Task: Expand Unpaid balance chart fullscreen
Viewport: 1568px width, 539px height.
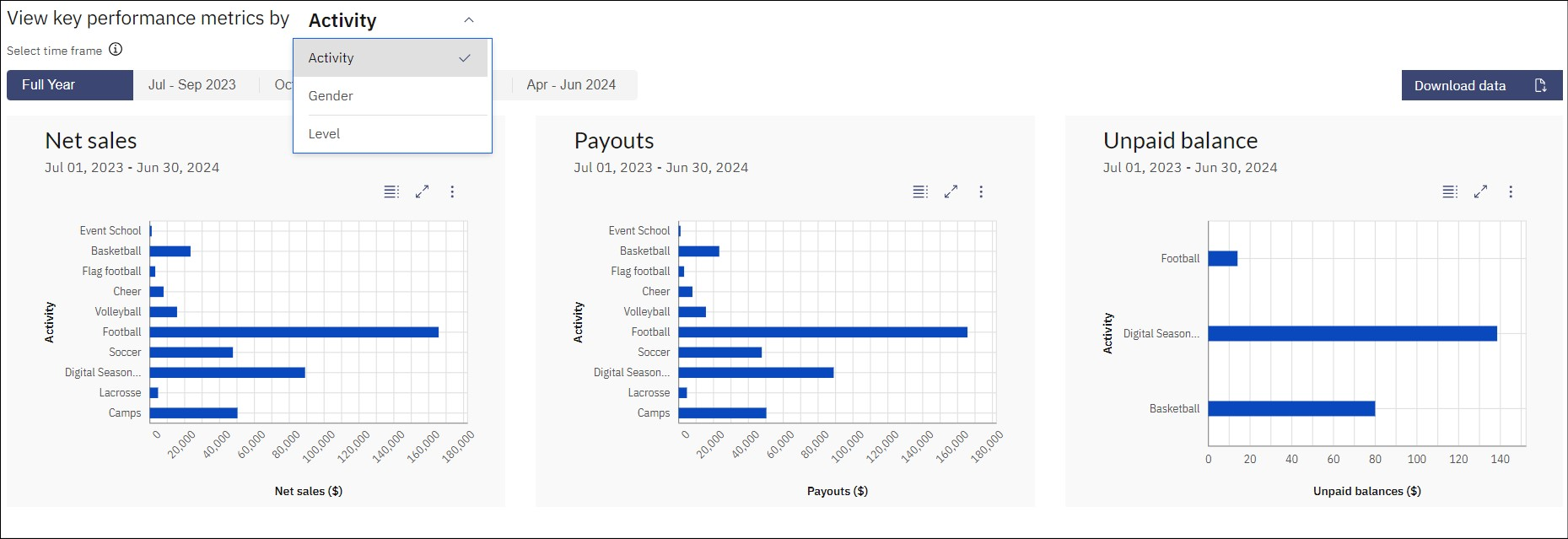Action: pos(1480,191)
